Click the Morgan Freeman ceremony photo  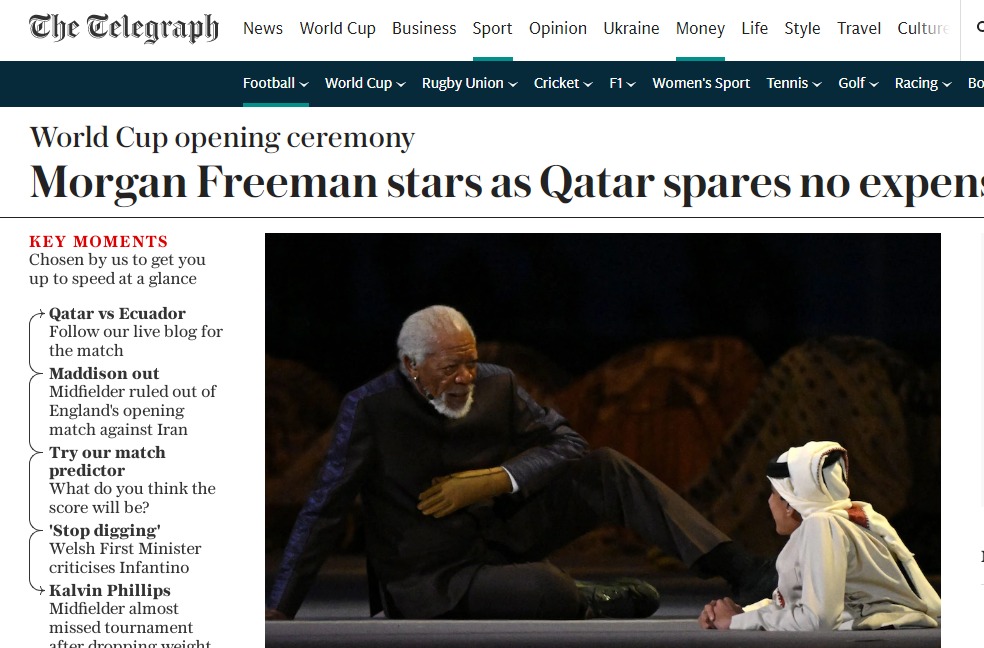pyautogui.click(x=602, y=440)
